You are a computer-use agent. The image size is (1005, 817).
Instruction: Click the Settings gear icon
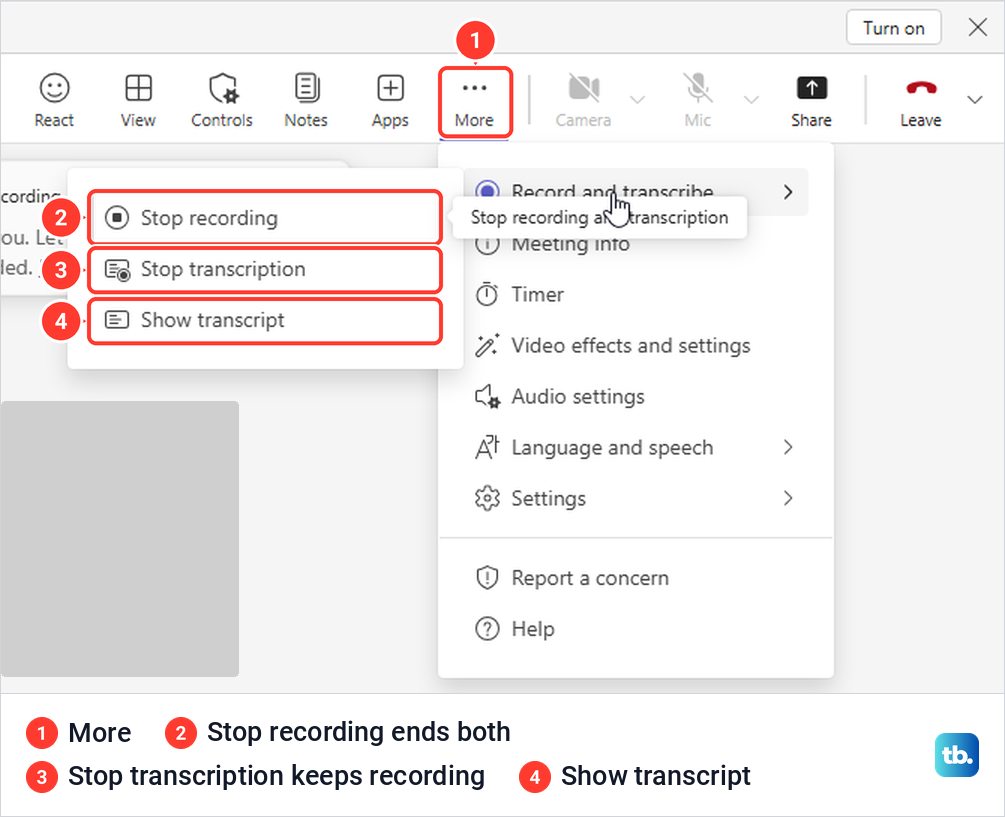click(x=487, y=499)
